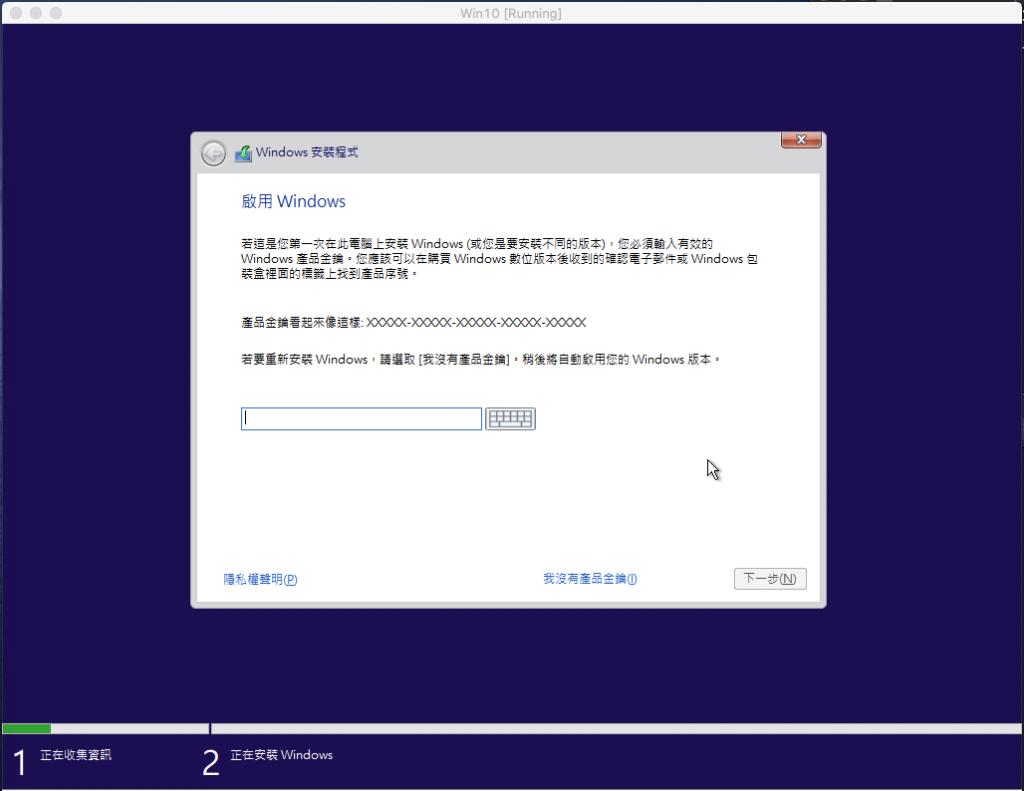The width and height of the screenshot is (1024, 791).
Task: Close the Windows 安裝程式 dialog with the X
Action: tap(800, 140)
